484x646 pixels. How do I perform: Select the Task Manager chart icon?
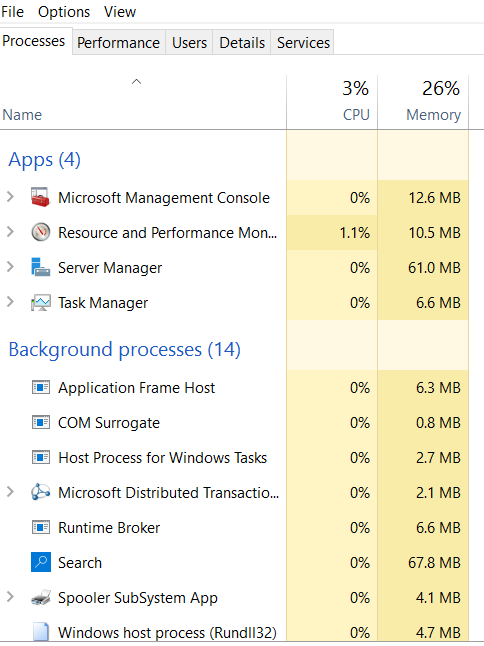[40, 302]
